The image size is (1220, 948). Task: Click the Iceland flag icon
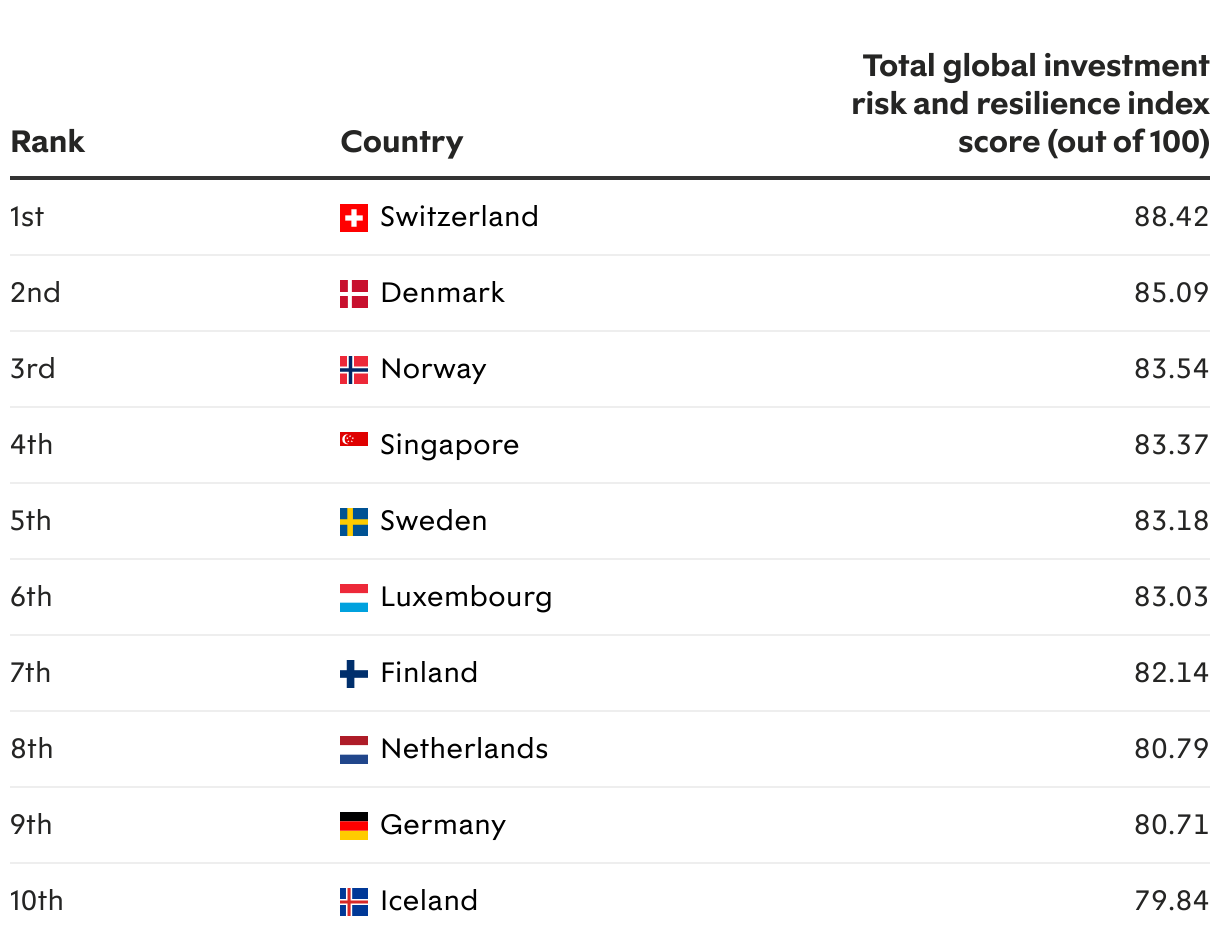354,902
